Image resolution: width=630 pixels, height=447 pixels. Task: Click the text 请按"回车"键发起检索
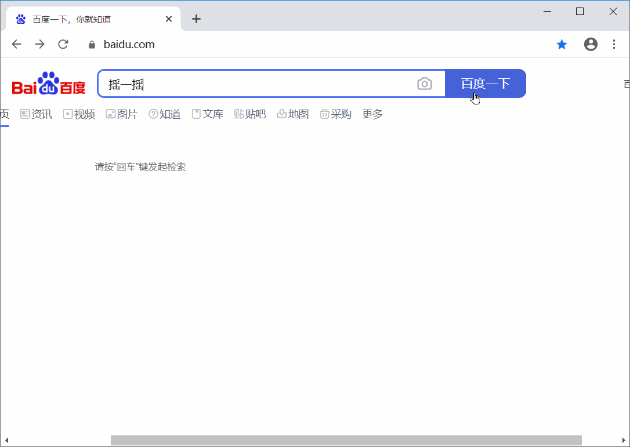click(140, 167)
